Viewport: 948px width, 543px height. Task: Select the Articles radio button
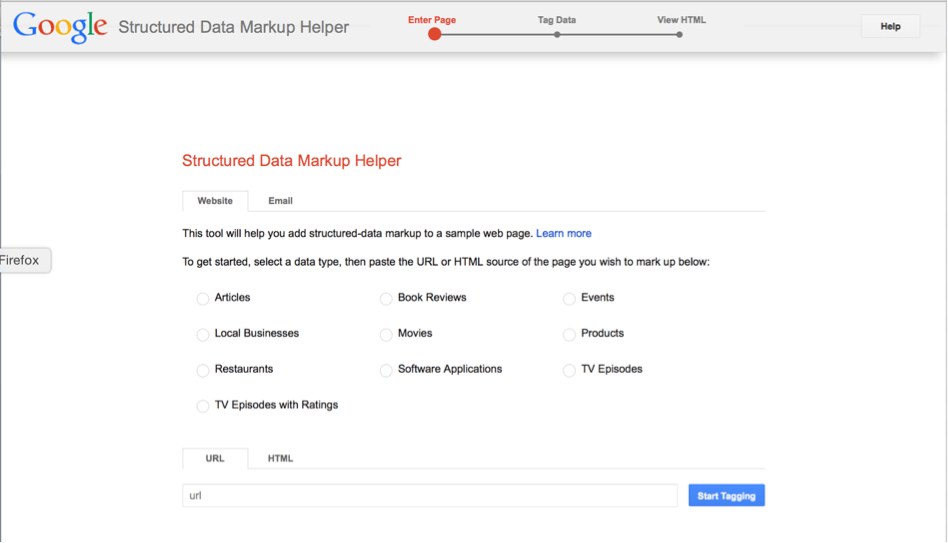(x=203, y=299)
